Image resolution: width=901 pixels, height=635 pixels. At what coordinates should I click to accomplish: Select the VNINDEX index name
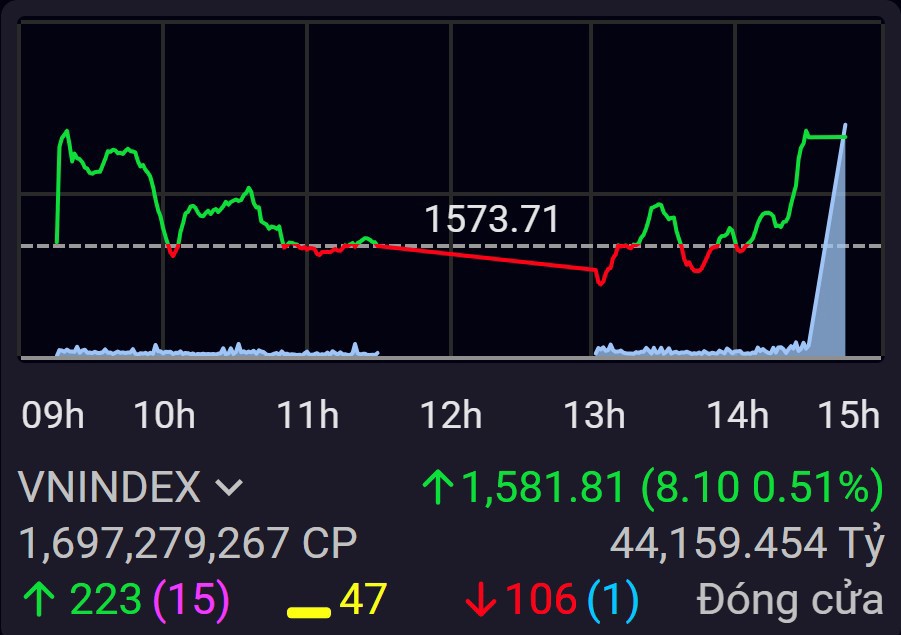point(110,487)
